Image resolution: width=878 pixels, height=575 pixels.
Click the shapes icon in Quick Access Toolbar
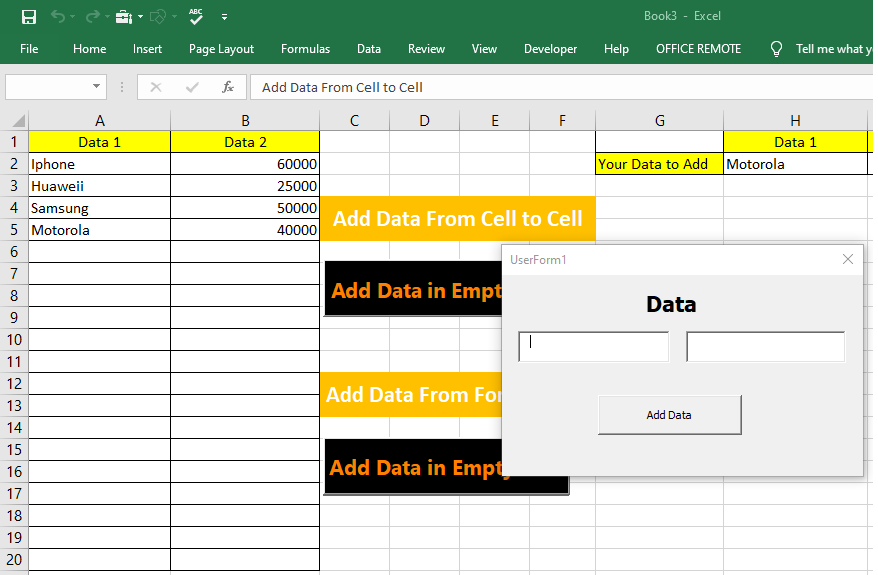point(158,17)
